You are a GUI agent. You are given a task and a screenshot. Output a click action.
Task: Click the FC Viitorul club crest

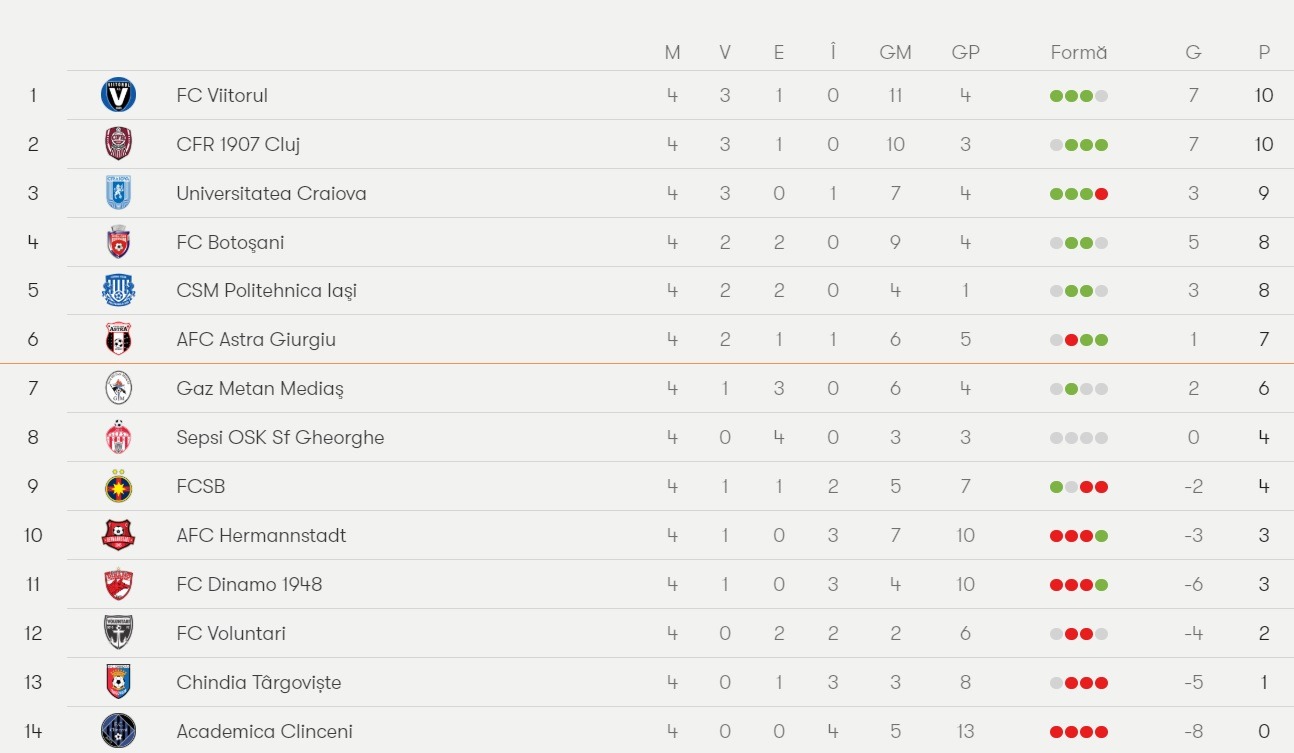click(x=118, y=95)
